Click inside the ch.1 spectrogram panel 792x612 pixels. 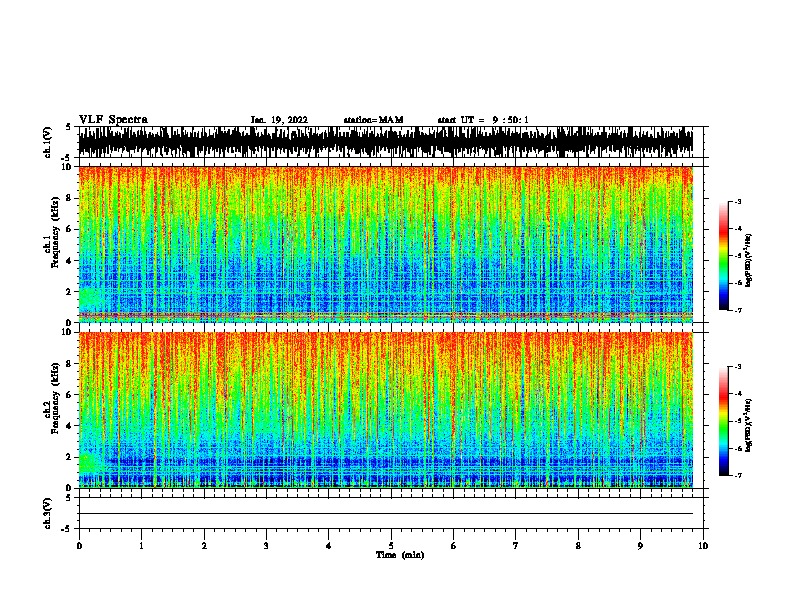click(x=386, y=244)
